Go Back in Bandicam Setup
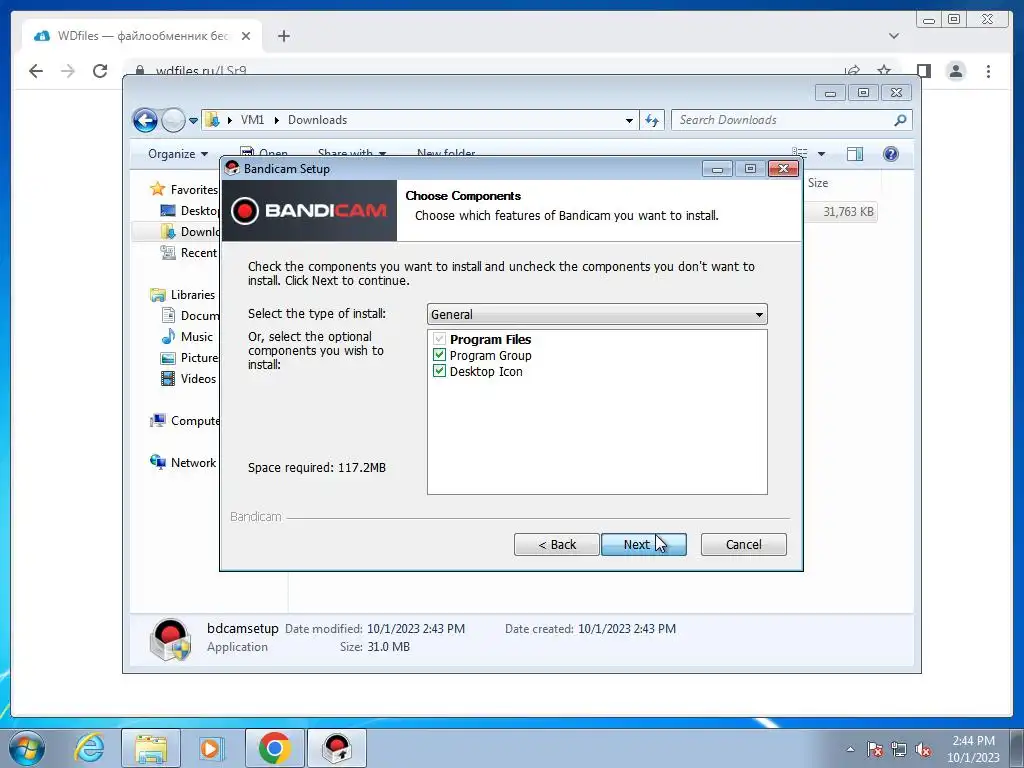 click(556, 545)
